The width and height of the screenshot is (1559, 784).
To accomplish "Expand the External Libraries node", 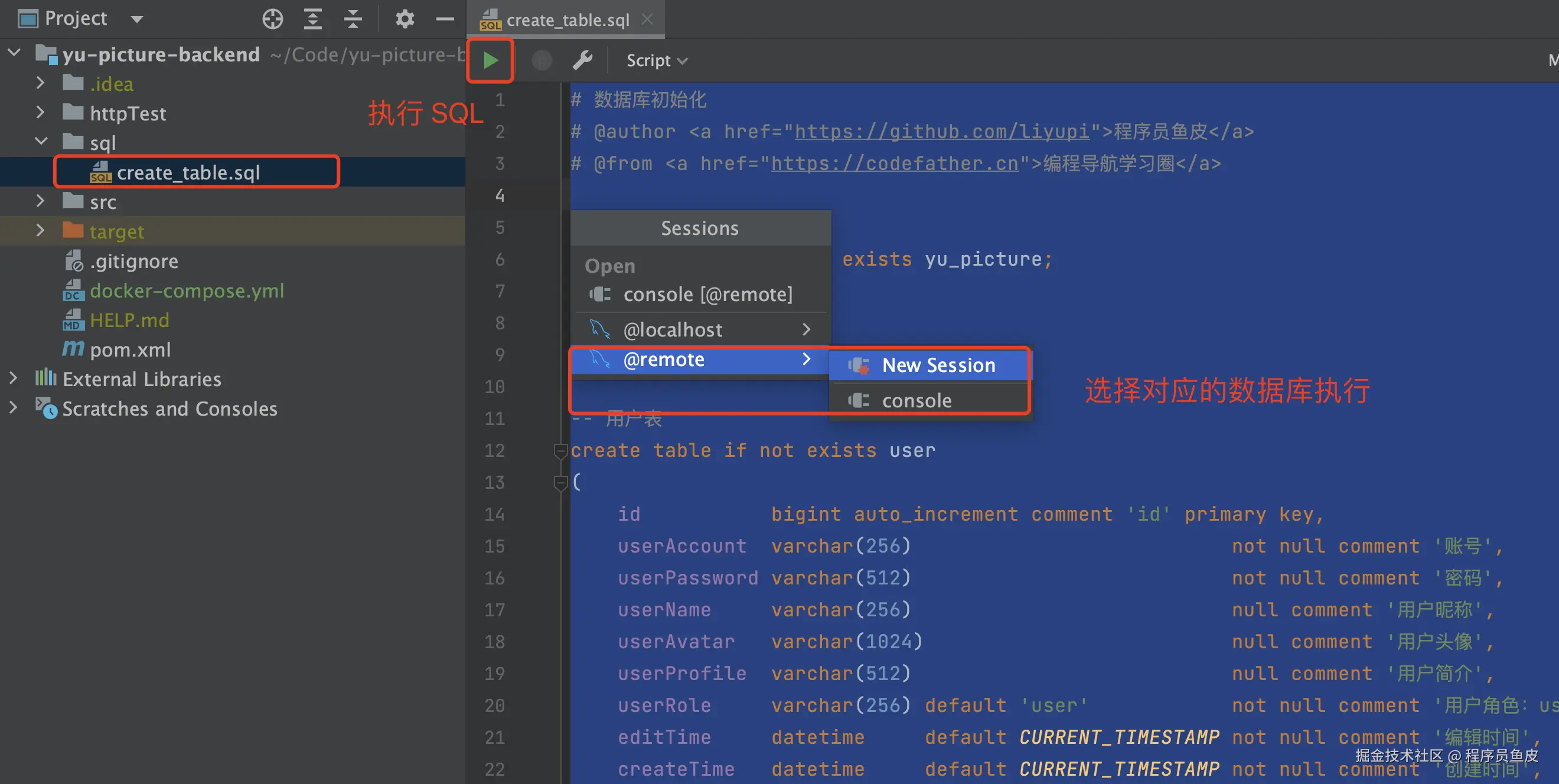I will 14,378.
